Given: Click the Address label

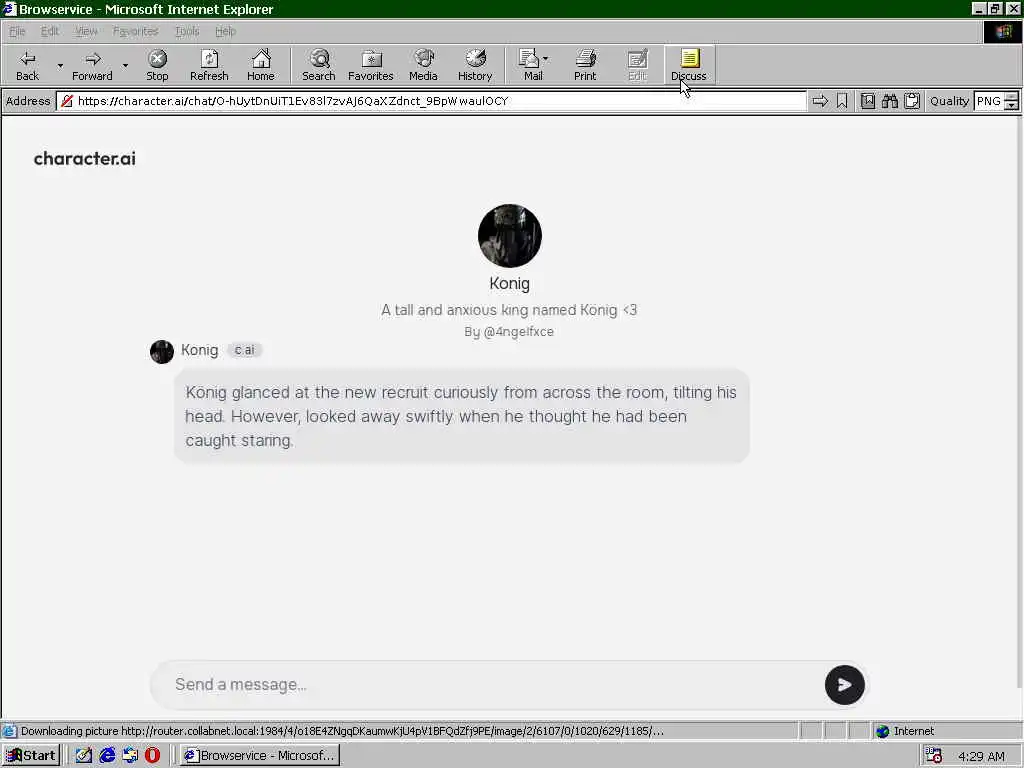Looking at the screenshot, I should point(28,101).
